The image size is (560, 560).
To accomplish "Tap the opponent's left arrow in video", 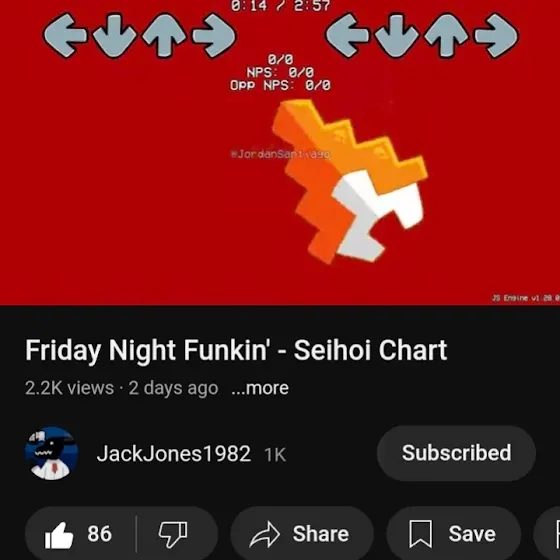I will (65, 35).
